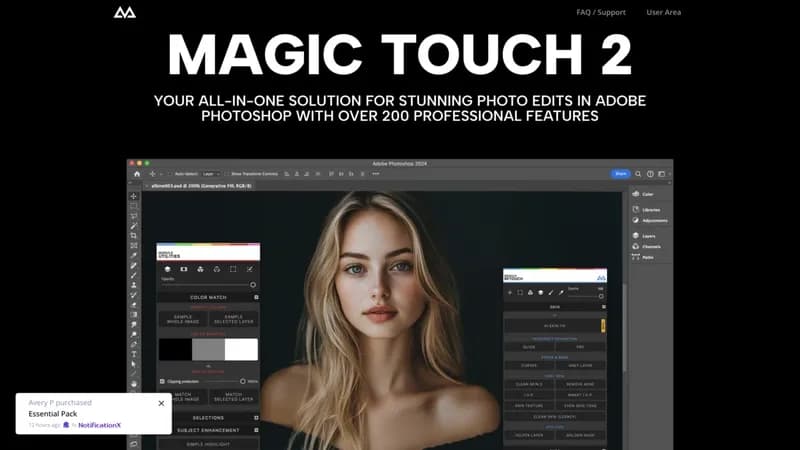Screen dimensions: 800x450
Task: Click the eyedropper icon in Retouch panel
Action: (x=561, y=292)
